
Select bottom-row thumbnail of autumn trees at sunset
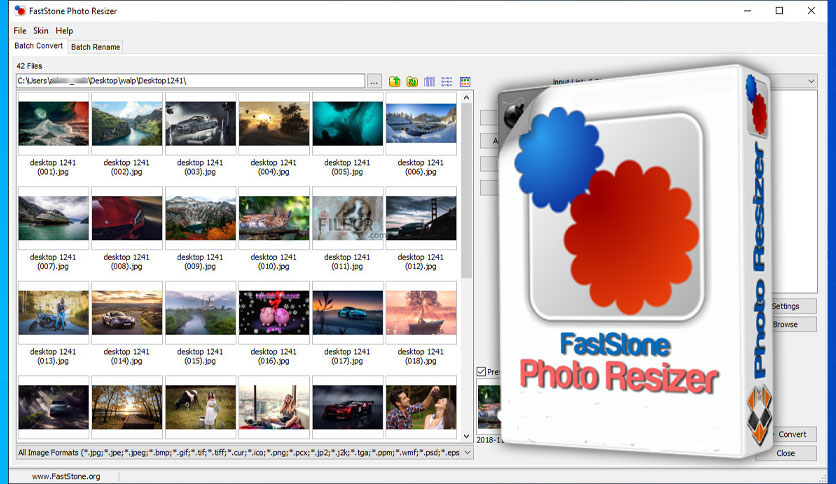tap(127, 408)
